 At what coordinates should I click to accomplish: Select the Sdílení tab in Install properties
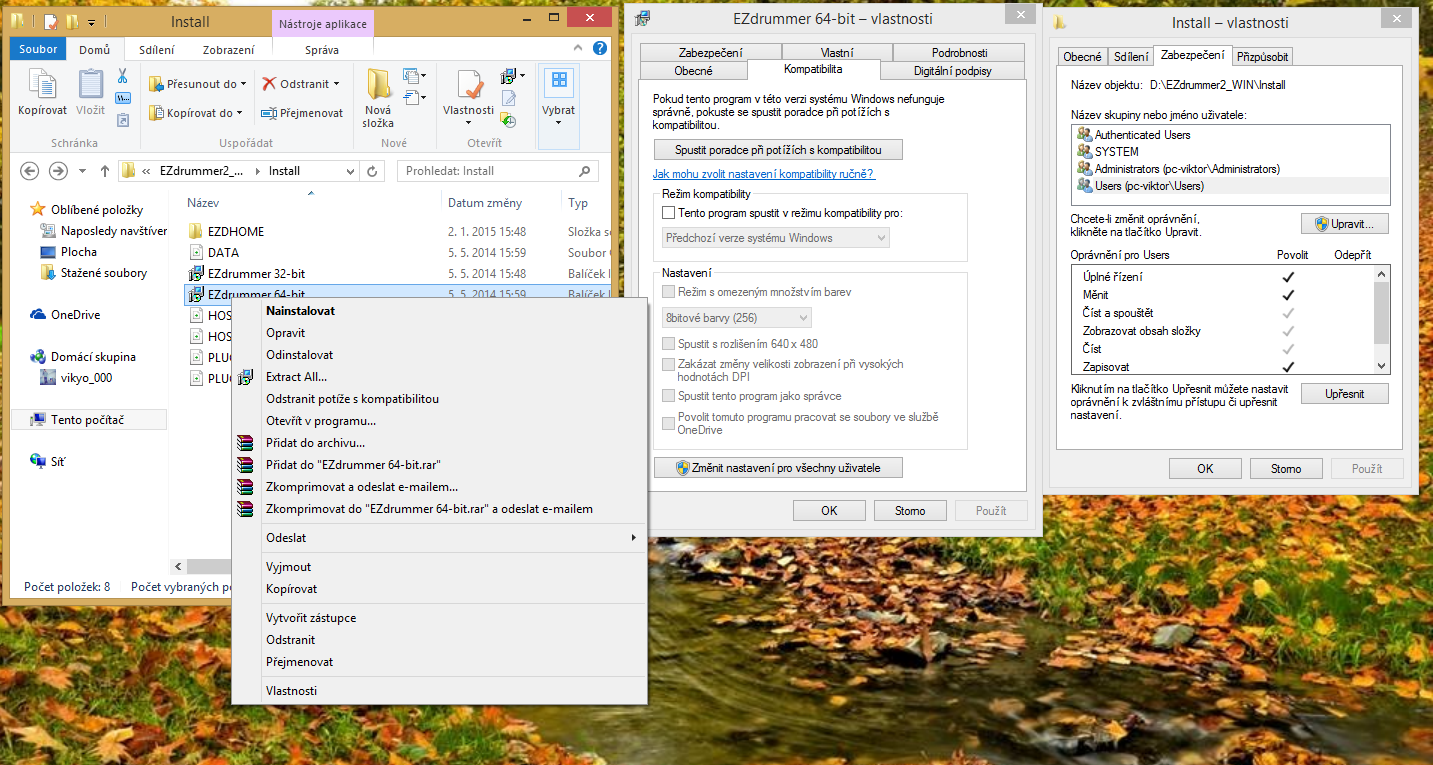[x=1131, y=57]
